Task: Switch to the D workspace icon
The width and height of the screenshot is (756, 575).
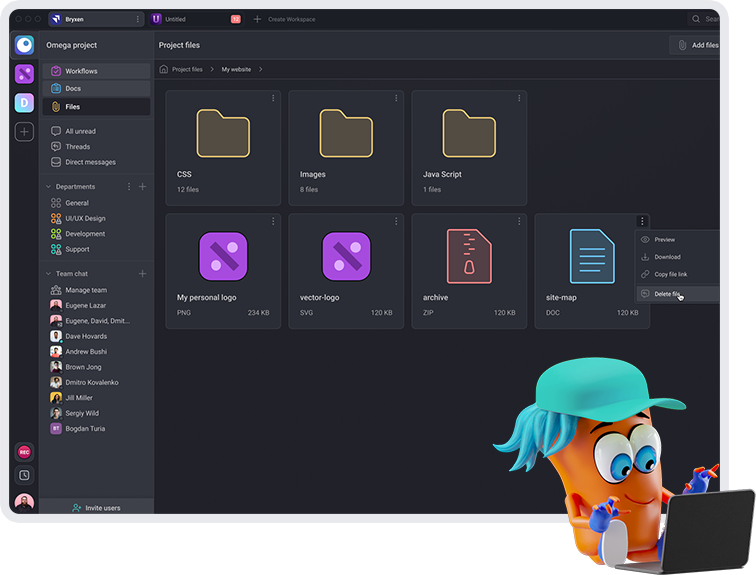Action: tap(24, 103)
